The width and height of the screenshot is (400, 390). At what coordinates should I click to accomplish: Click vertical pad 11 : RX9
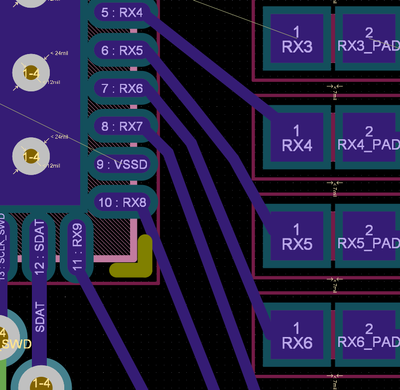(77, 247)
